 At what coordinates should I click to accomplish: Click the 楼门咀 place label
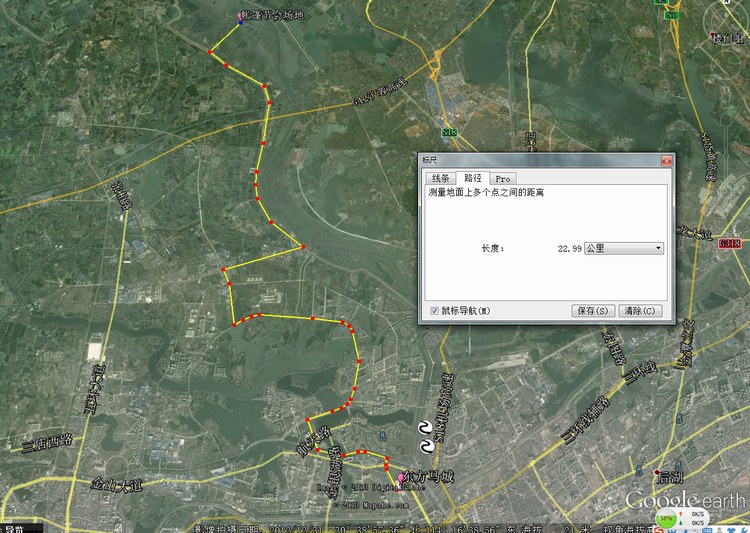(730, 39)
